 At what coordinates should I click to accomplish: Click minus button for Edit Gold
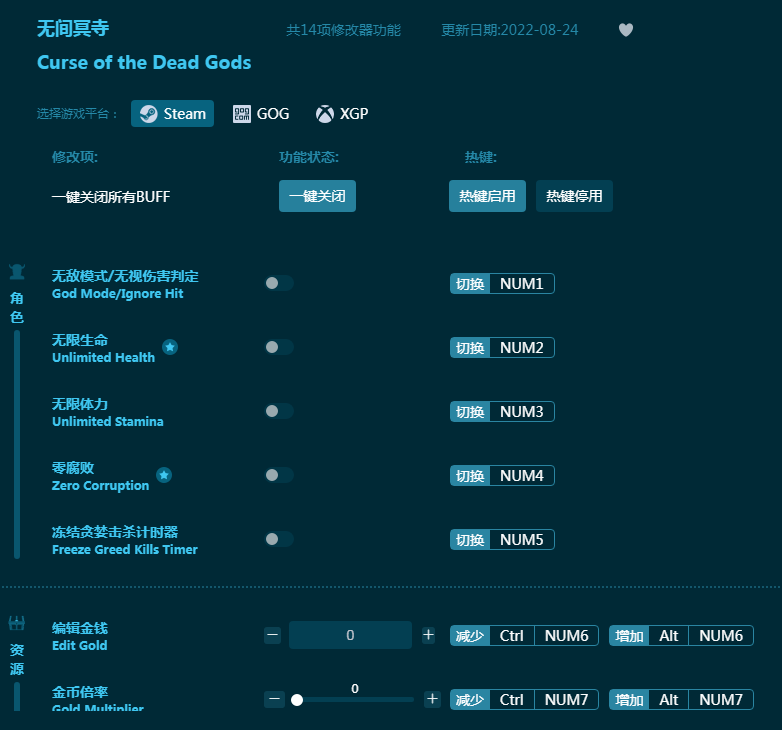272,635
